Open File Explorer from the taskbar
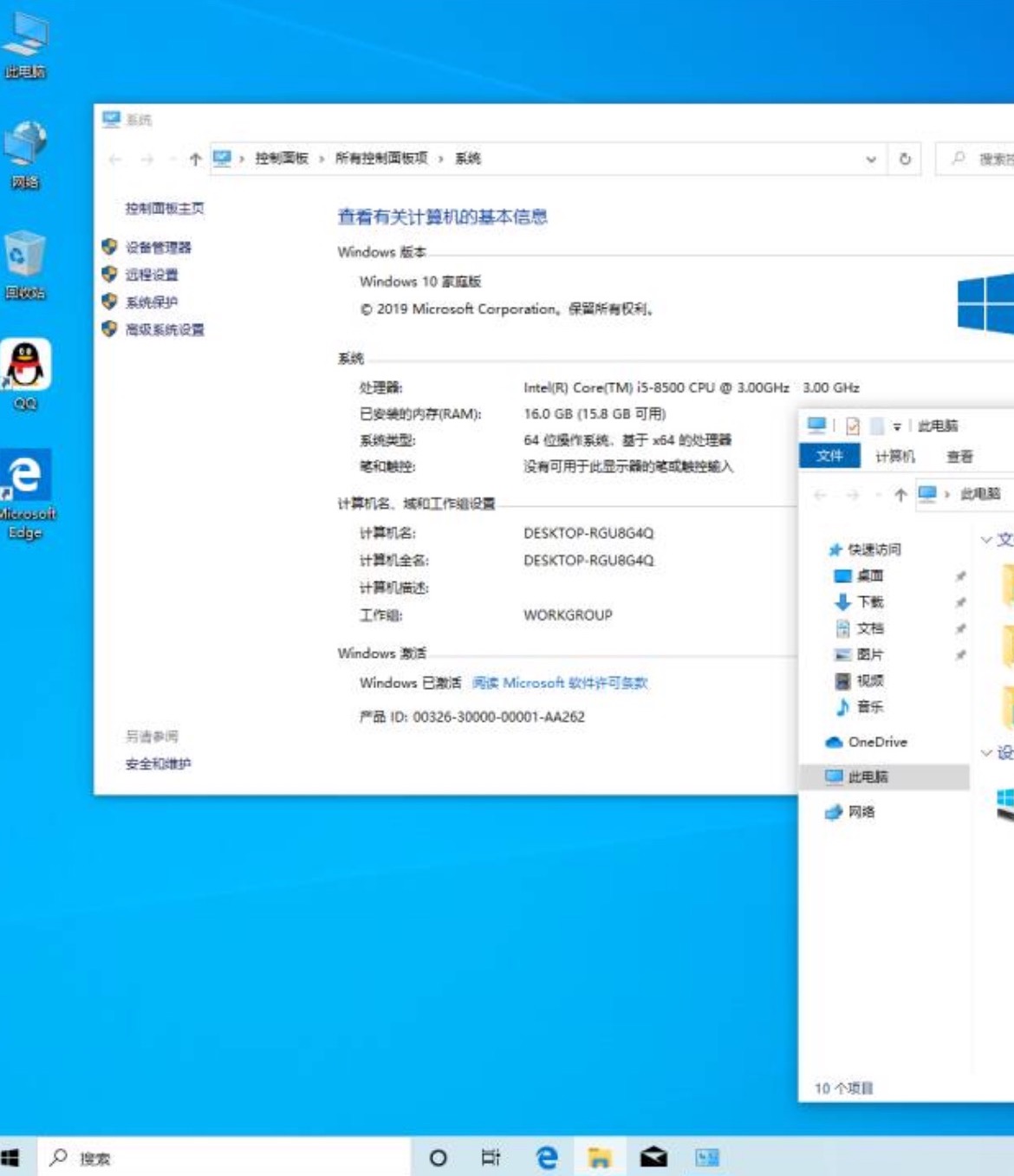This screenshot has height=1176, width=1014. 599,1157
